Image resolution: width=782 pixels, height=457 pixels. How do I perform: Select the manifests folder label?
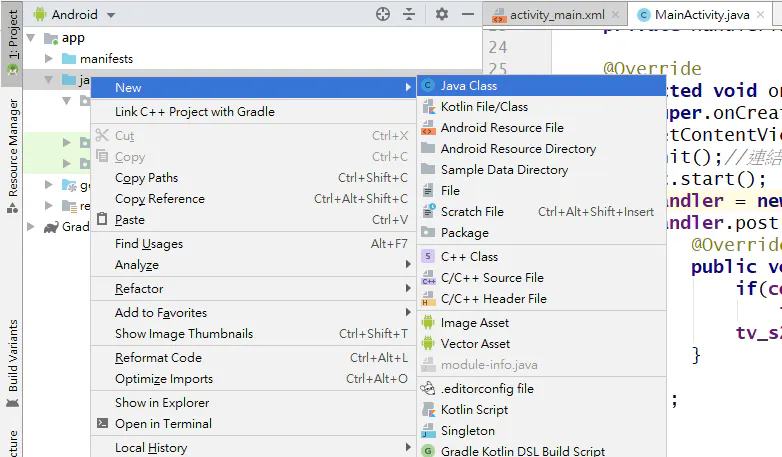(x=107, y=59)
